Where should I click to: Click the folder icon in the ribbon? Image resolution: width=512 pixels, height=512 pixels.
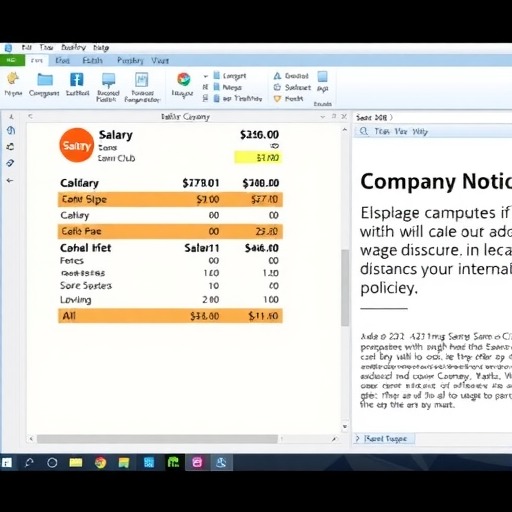pyautogui.click(x=45, y=80)
